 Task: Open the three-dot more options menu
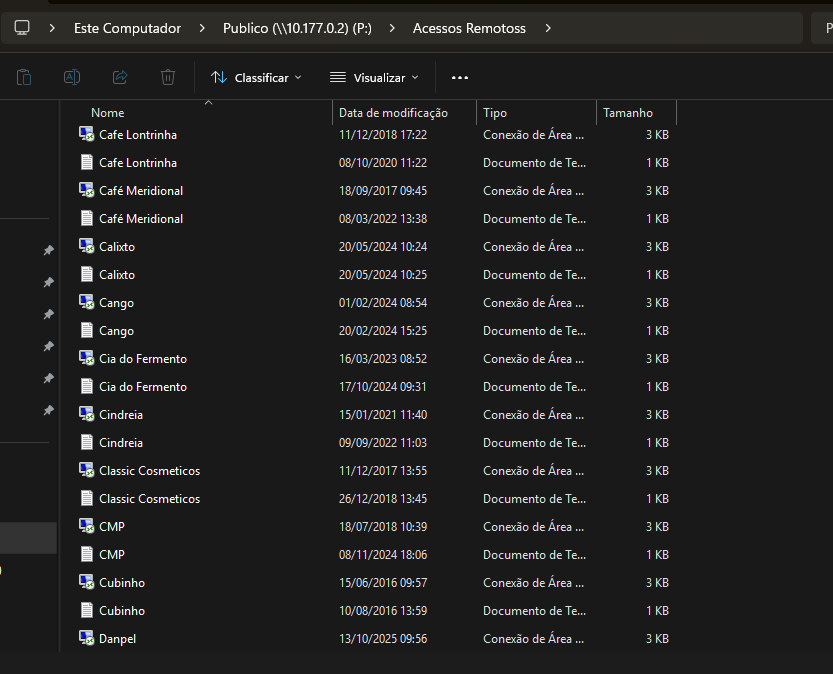tap(460, 77)
